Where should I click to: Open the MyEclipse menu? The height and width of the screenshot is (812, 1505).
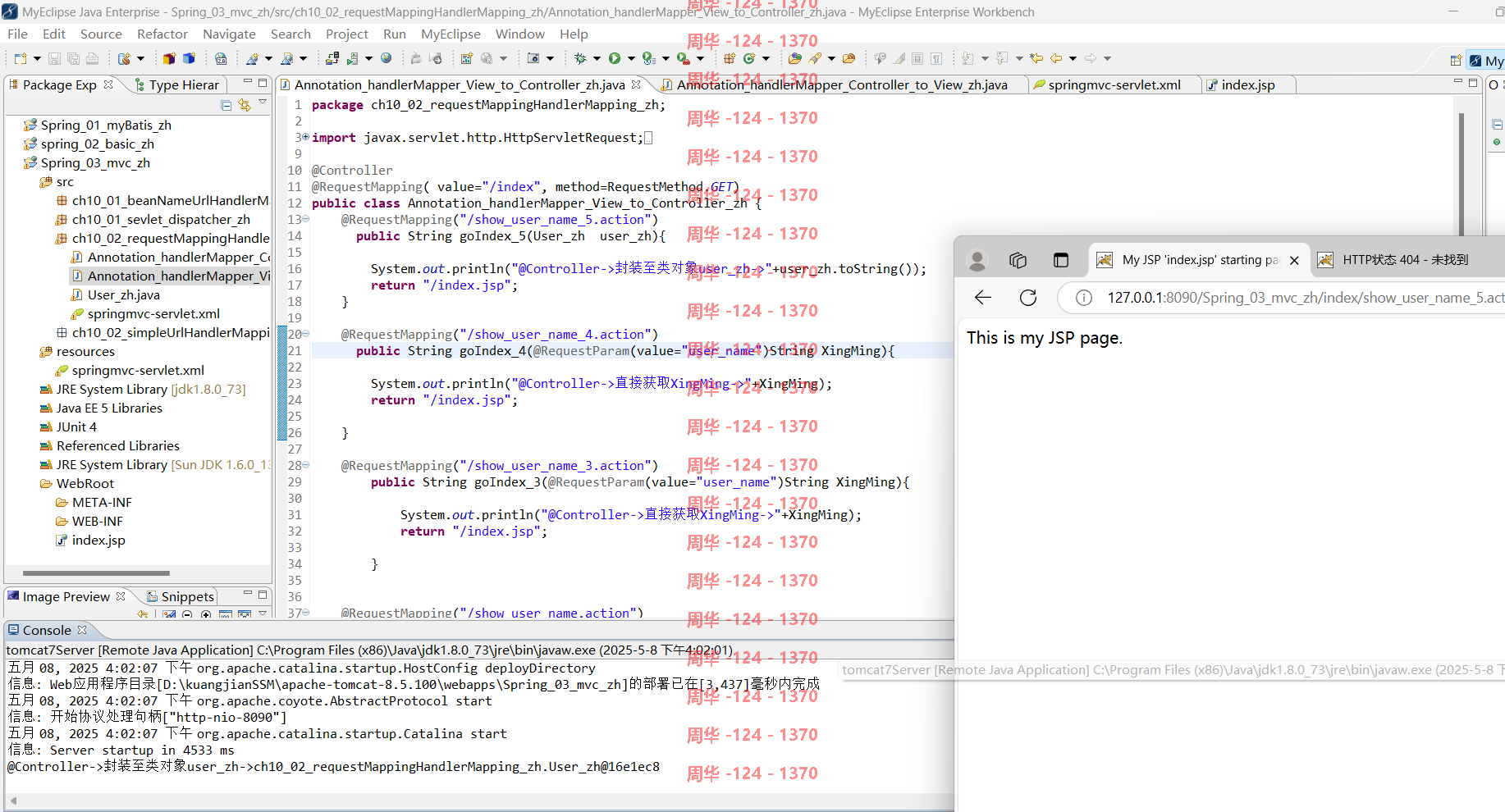pos(451,34)
